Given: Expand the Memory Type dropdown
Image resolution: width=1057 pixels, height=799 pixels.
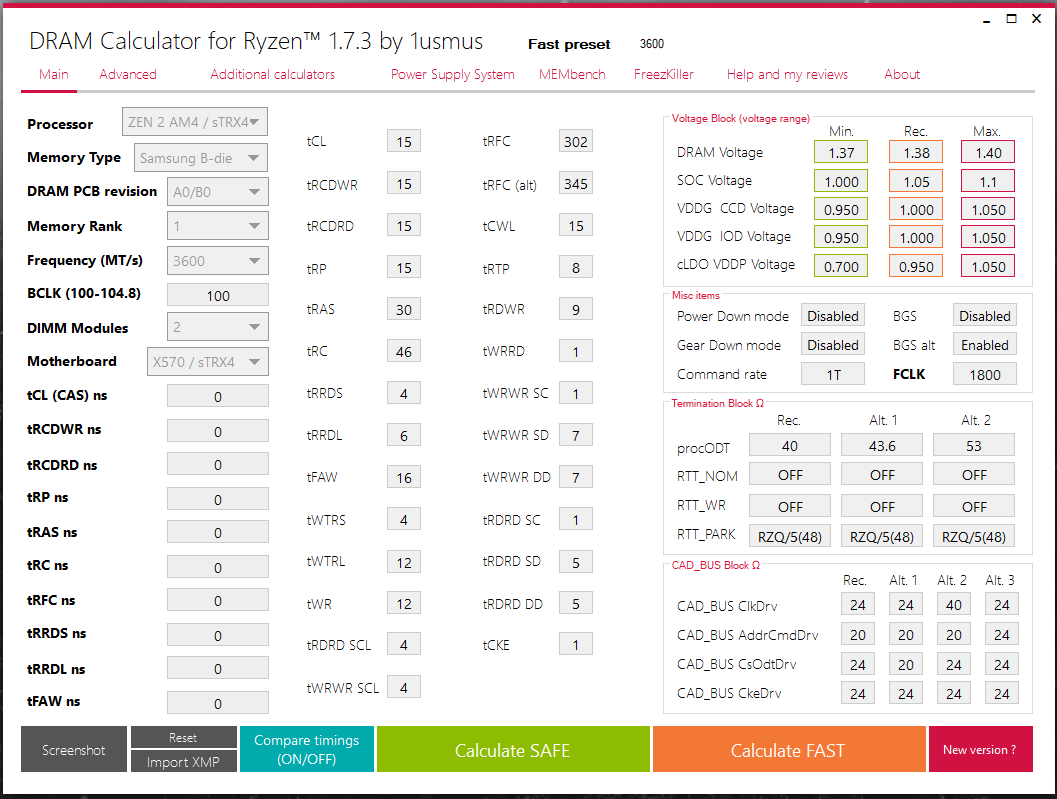Looking at the screenshot, I should pyautogui.click(x=201, y=158).
